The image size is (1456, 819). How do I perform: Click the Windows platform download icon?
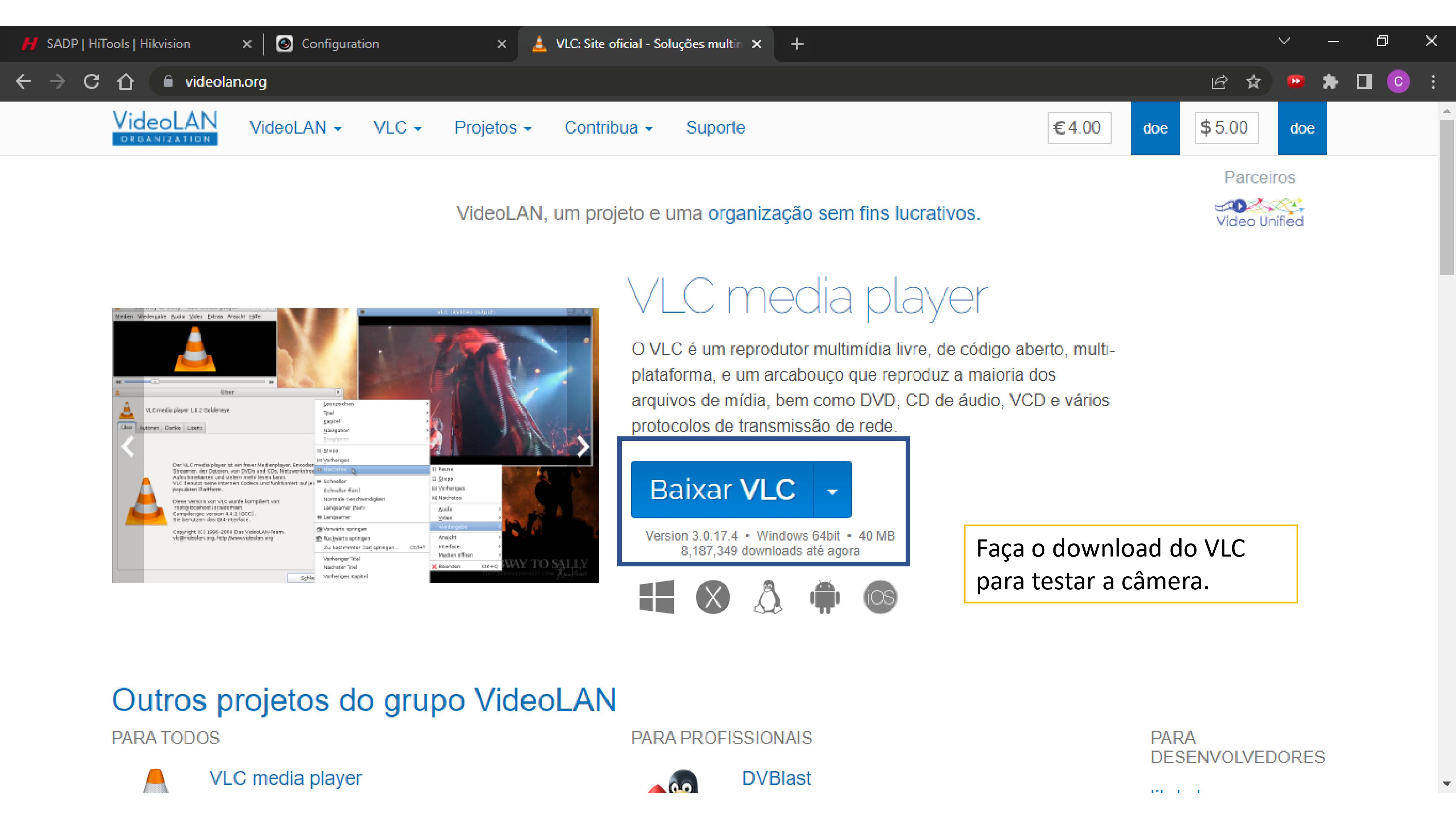point(656,597)
